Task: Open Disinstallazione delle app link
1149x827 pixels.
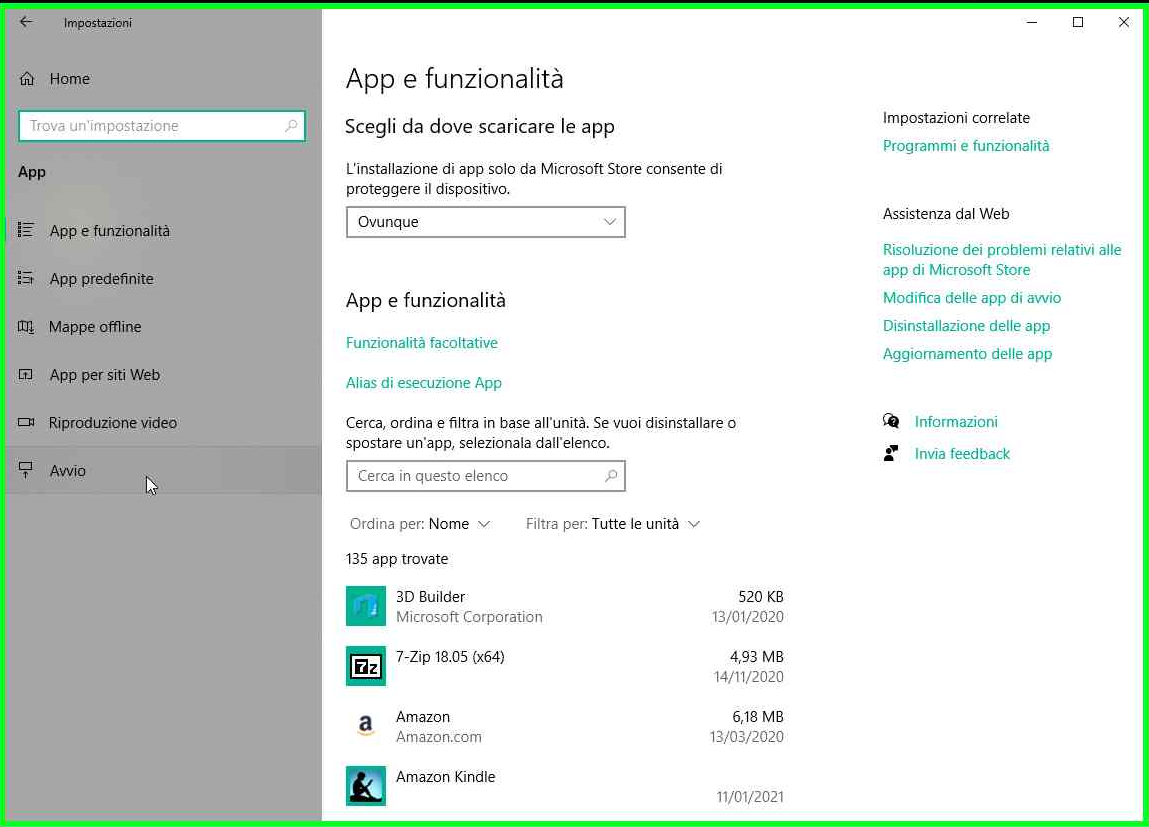Action: point(966,325)
